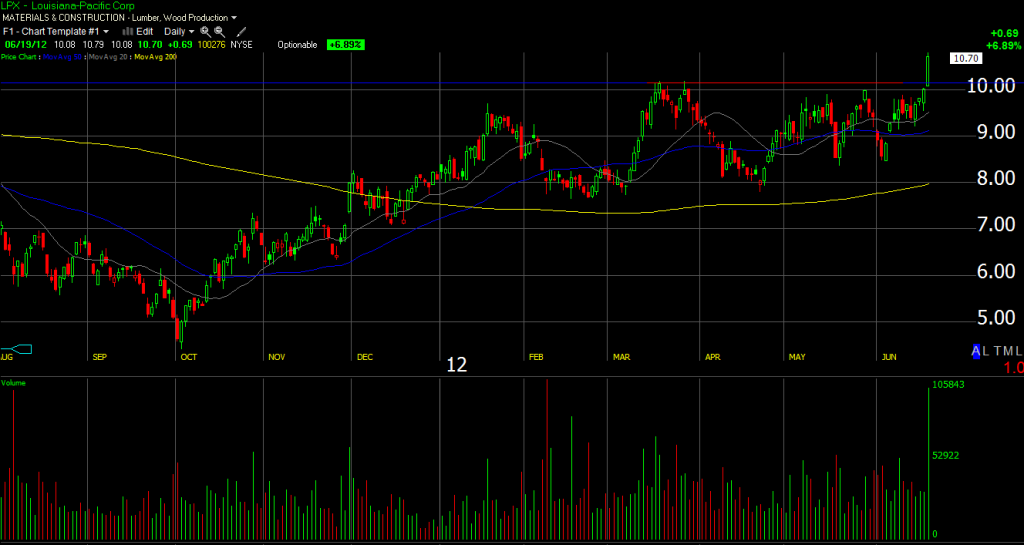Click the bar chart icon beside Edit
Image resolution: width=1024 pixels, height=545 pixels.
point(127,32)
